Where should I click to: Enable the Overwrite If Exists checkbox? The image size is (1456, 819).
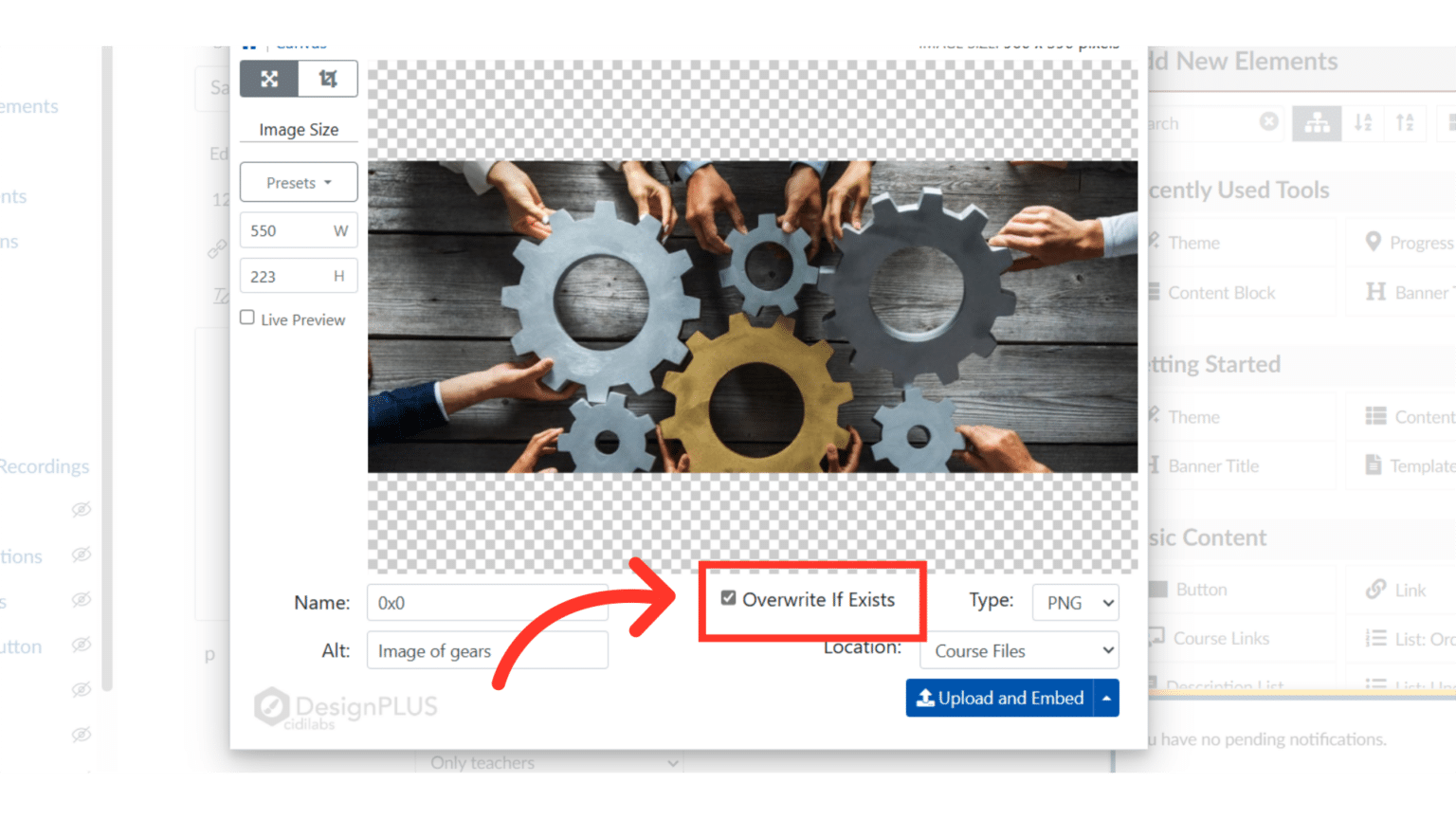click(x=728, y=598)
